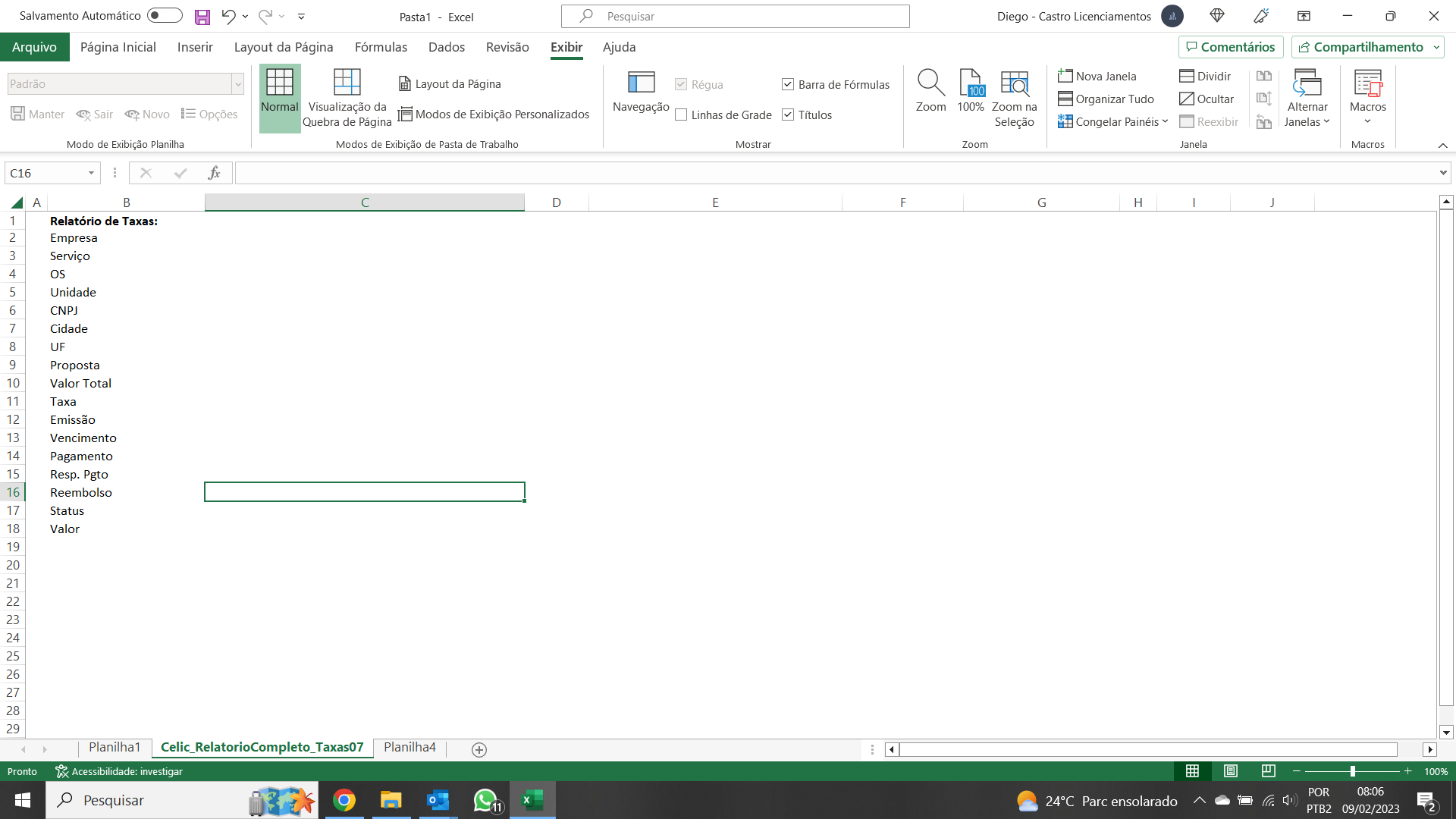Expand the Name Box dropdown arrow
This screenshot has width=1456, height=819.
(91, 174)
